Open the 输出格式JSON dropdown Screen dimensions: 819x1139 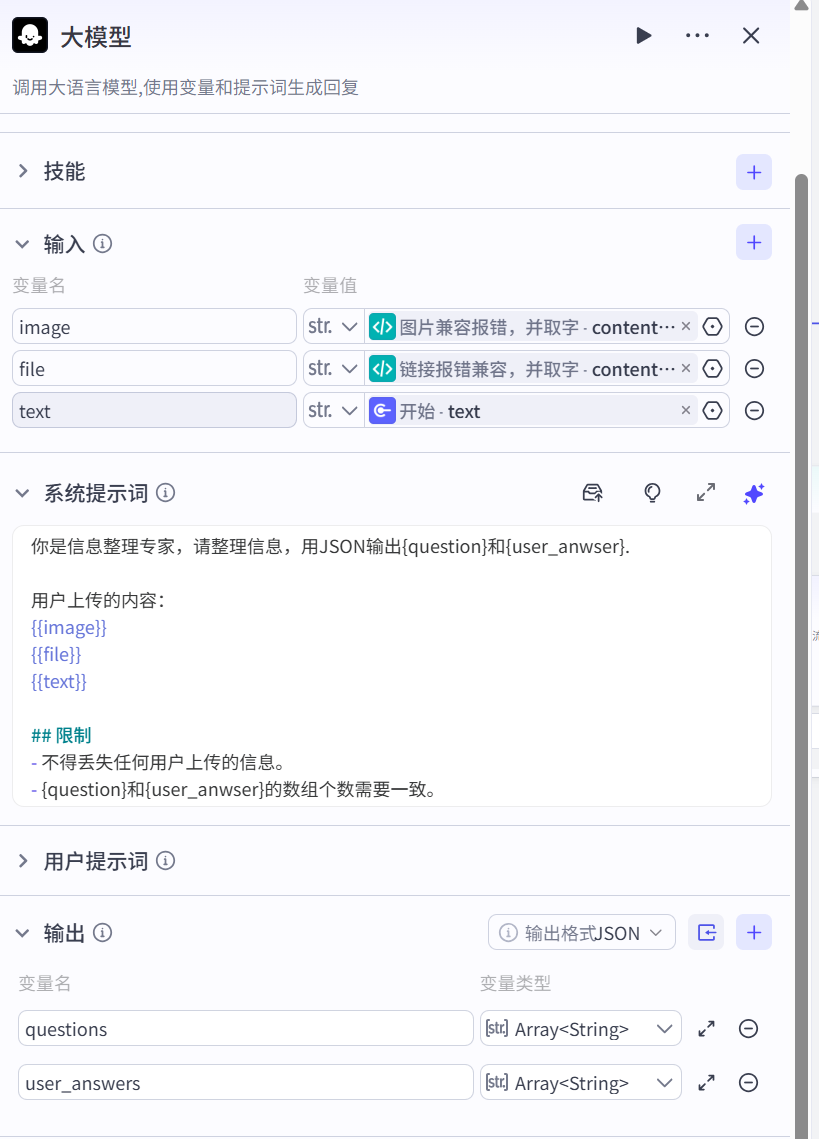point(581,931)
